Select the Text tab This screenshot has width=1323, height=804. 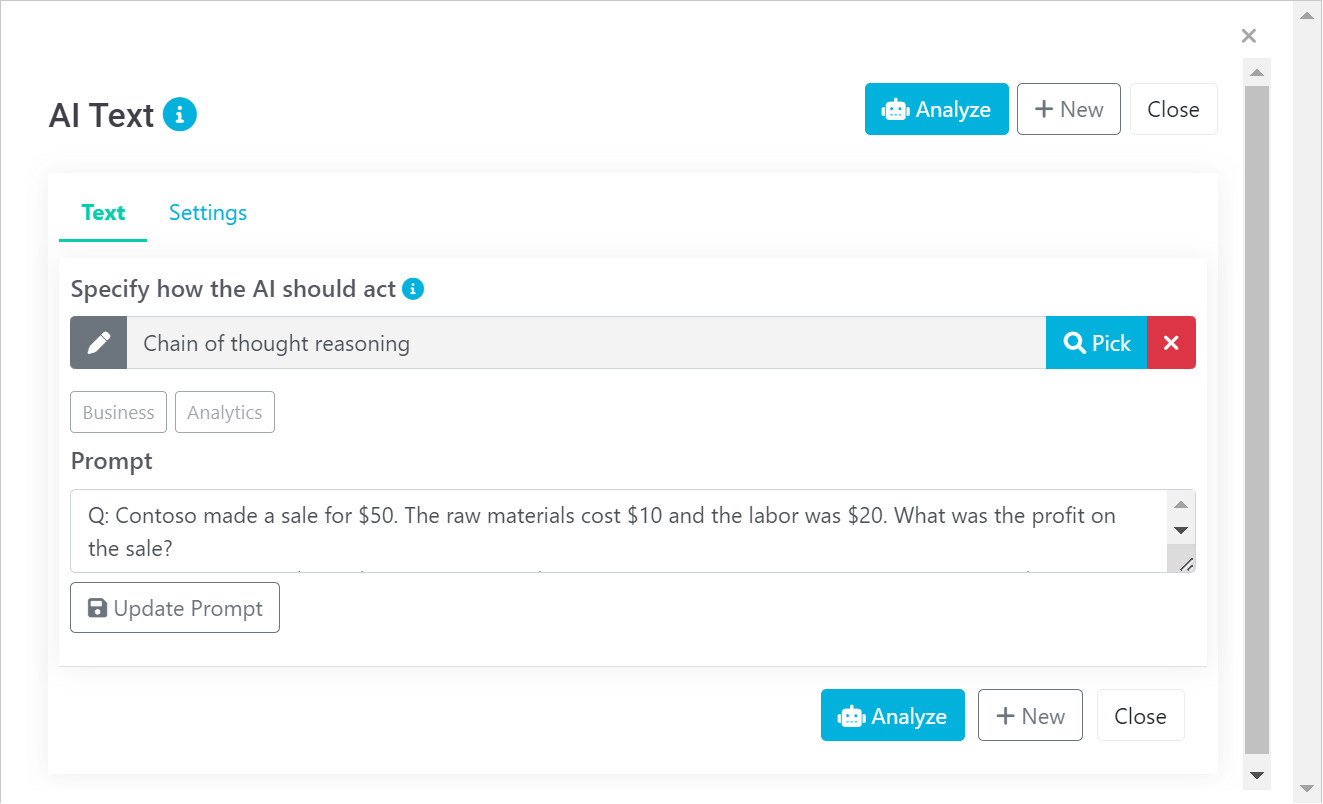point(103,212)
